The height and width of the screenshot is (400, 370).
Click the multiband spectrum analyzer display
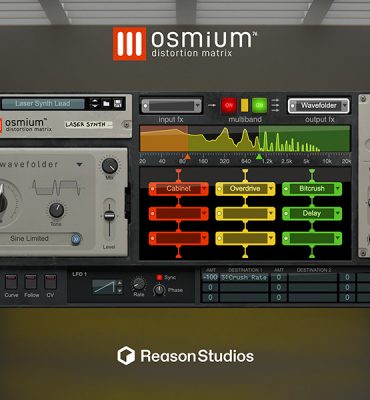[x=245, y=138]
